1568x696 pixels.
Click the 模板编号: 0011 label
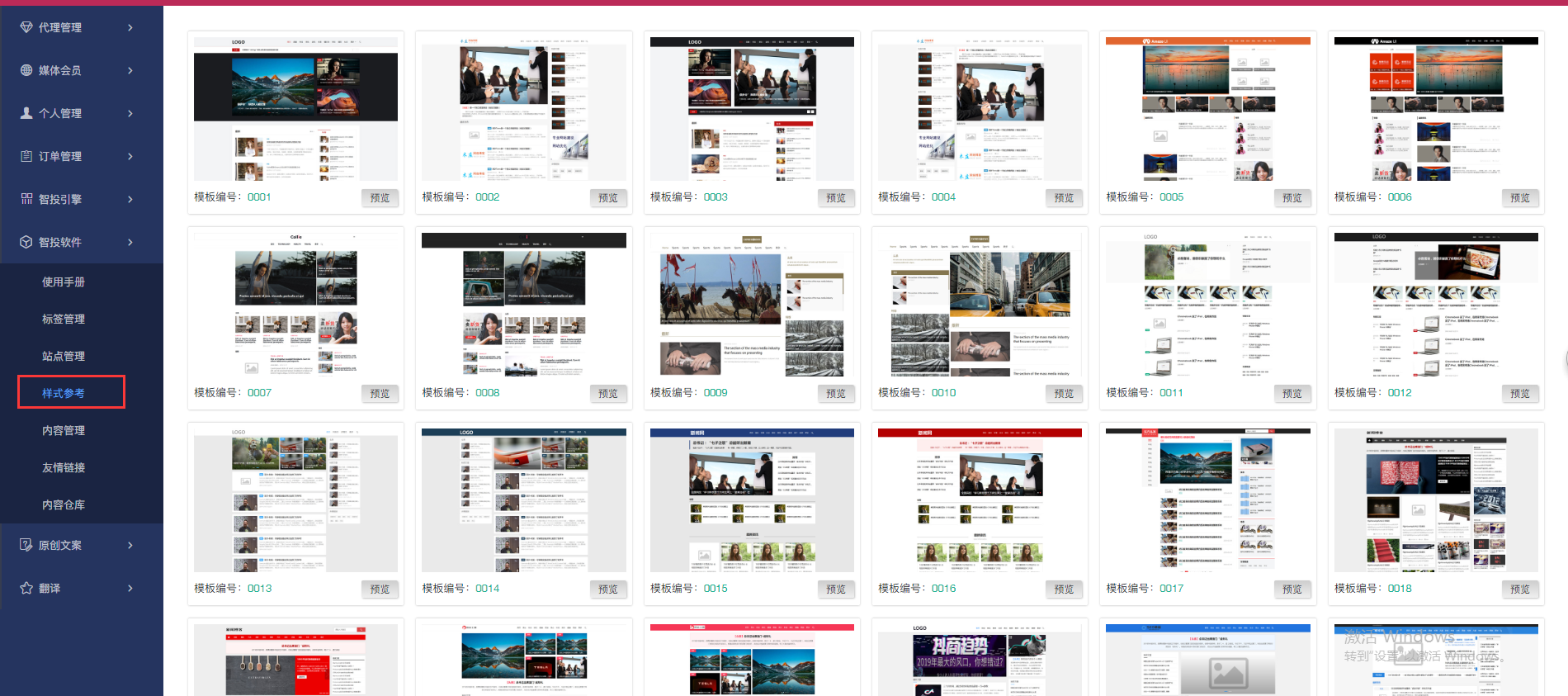point(1145,393)
